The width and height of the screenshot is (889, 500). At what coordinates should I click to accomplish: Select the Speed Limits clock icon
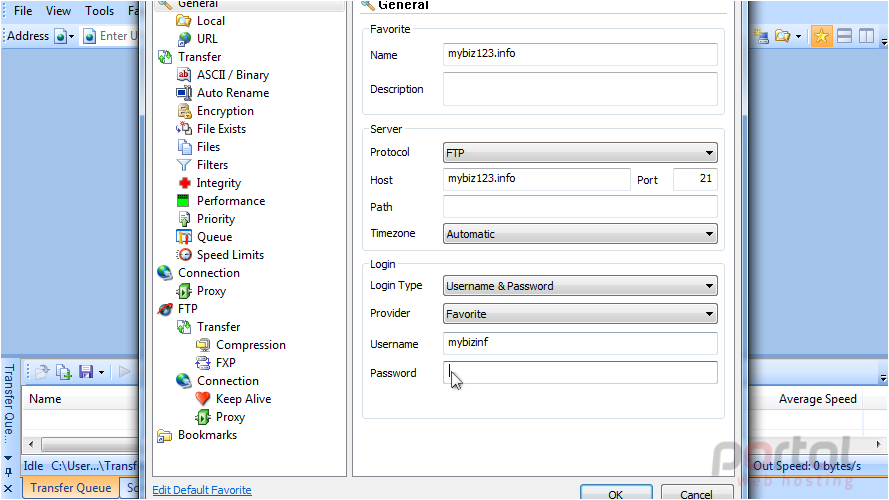coord(184,255)
